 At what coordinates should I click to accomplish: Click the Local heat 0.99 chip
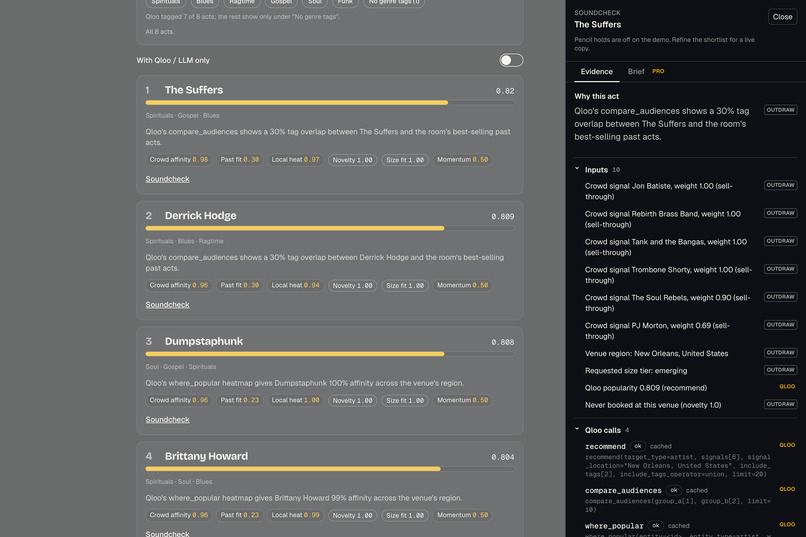click(x=296, y=515)
